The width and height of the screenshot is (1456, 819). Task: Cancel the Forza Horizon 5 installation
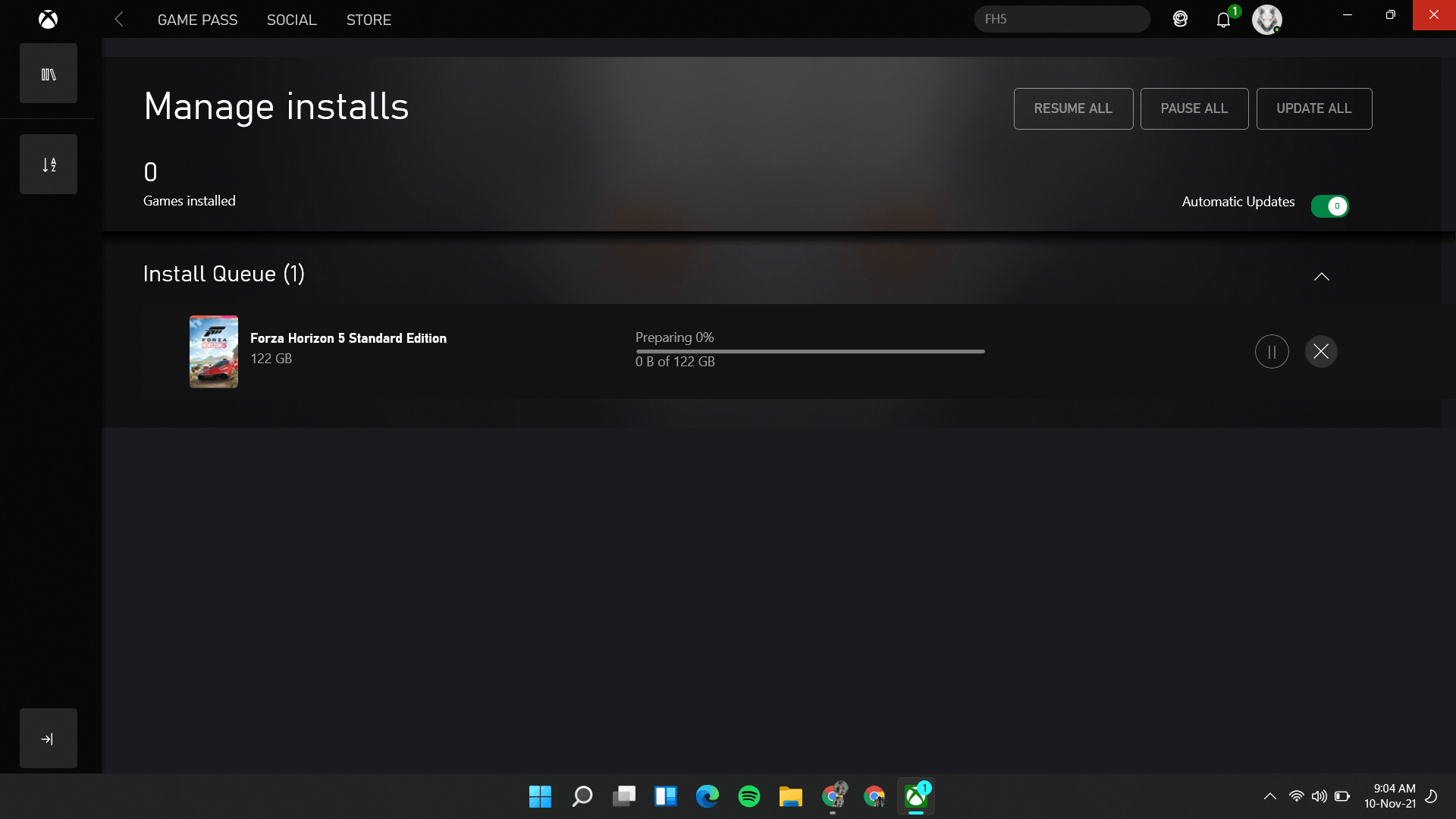click(x=1320, y=351)
